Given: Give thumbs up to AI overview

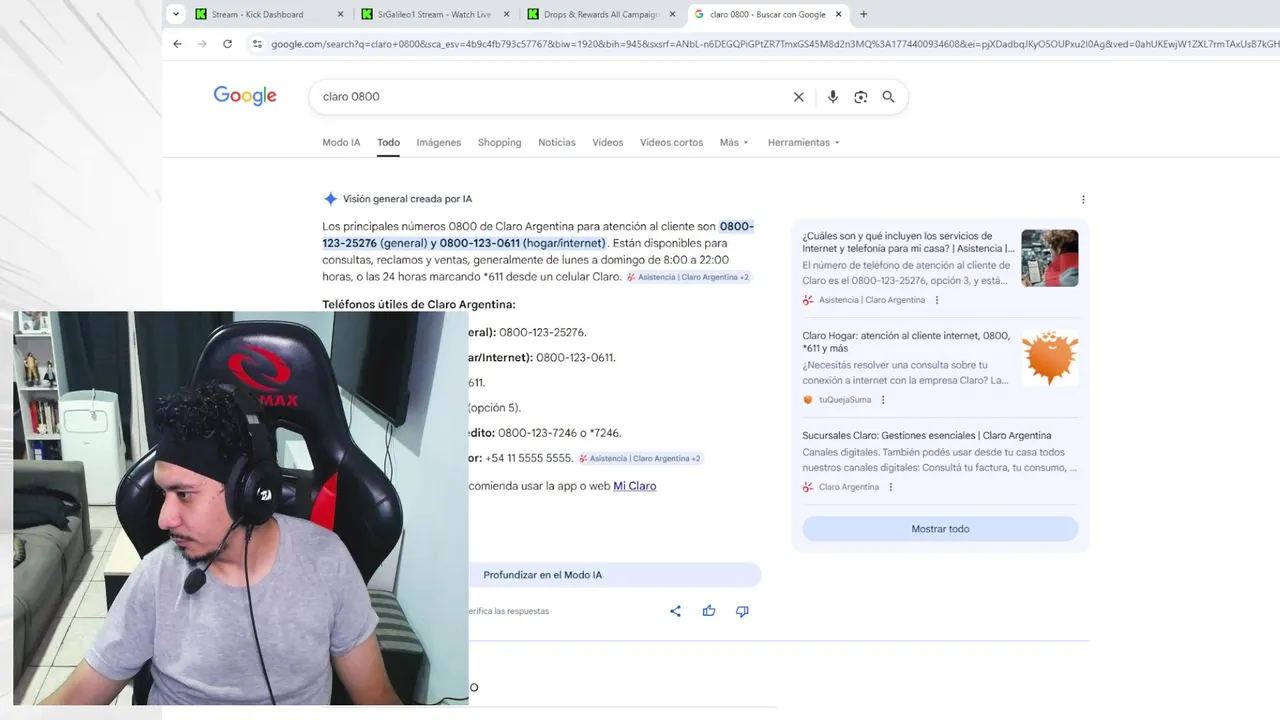Looking at the screenshot, I should (709, 611).
